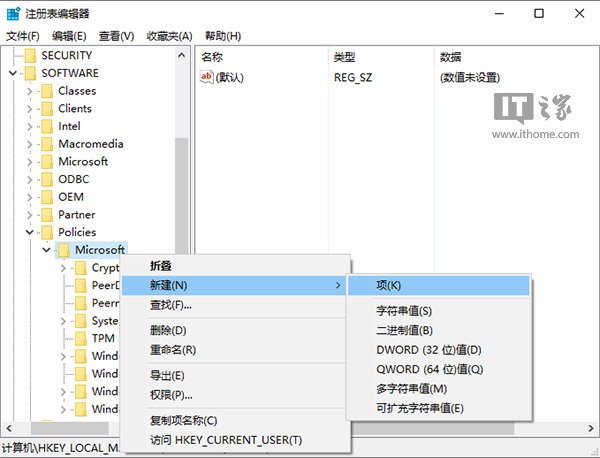
Task: Click the horizontal scrollbar right arrow
Action: [591, 428]
